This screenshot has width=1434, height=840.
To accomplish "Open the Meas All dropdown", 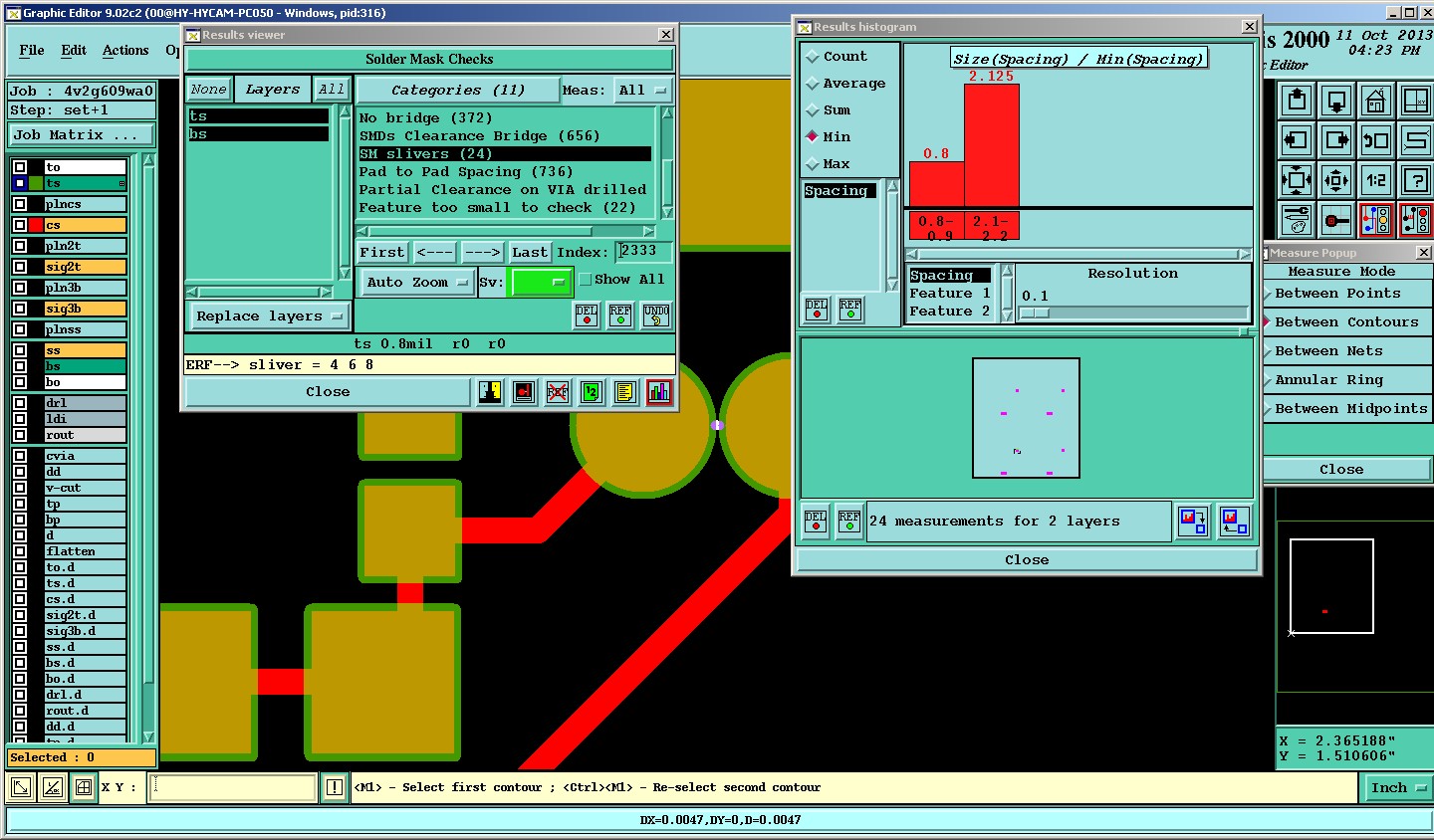I will pyautogui.click(x=642, y=91).
